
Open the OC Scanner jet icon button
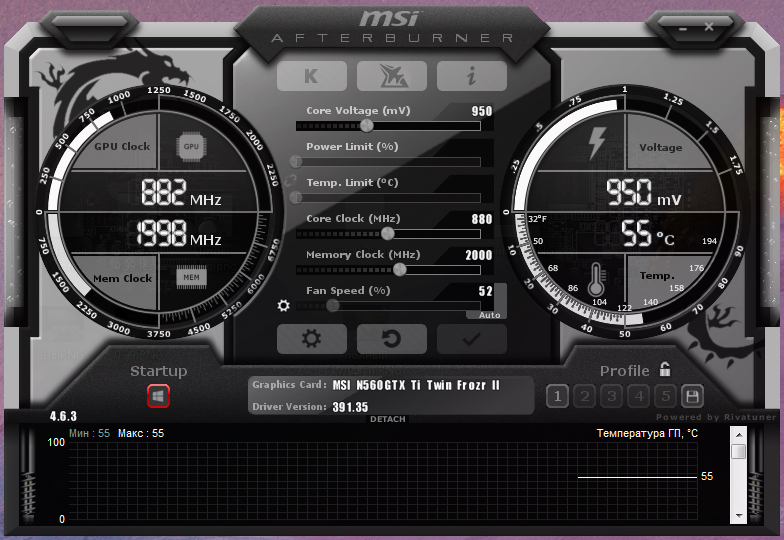(x=392, y=76)
